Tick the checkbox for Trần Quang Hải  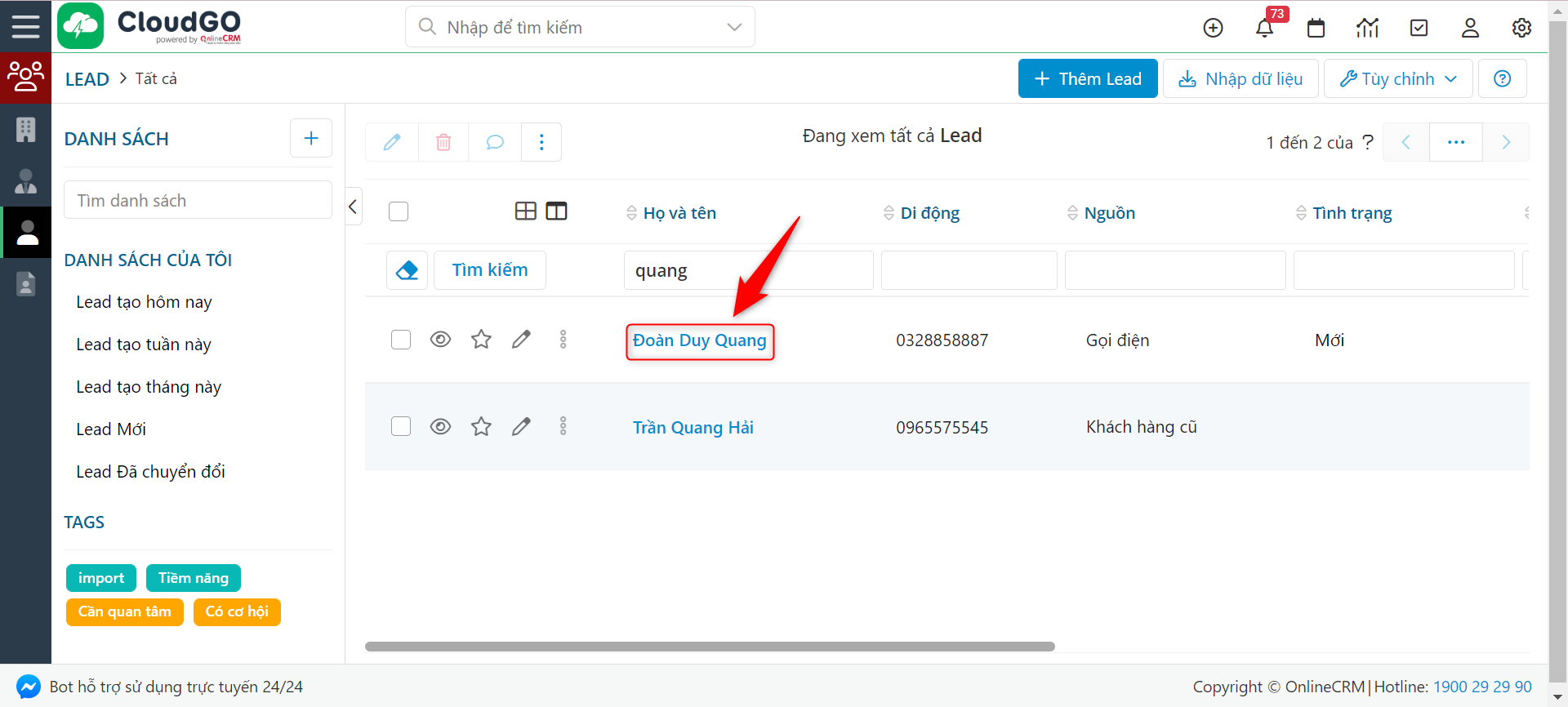coord(401,426)
